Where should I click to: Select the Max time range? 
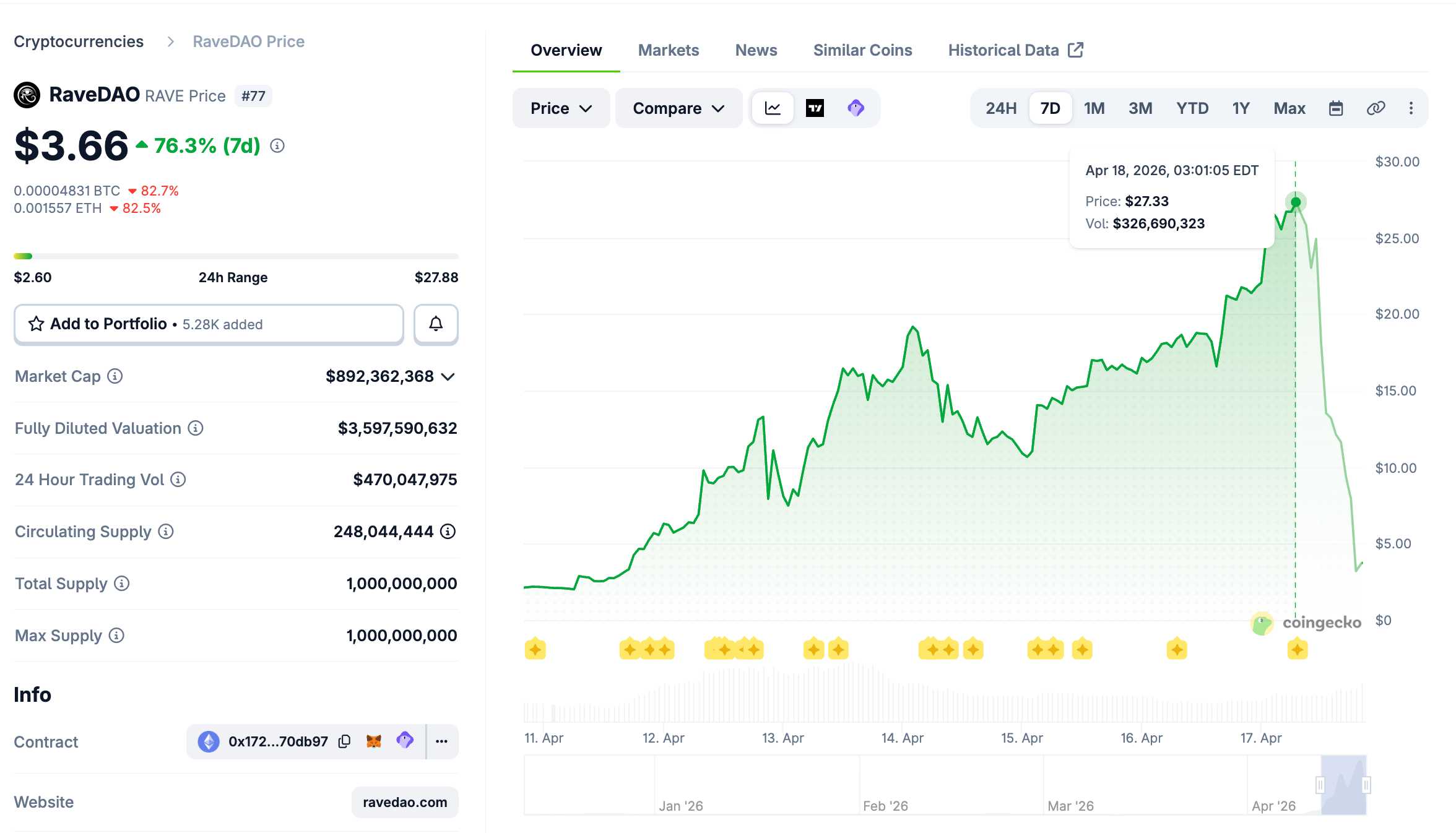tap(1289, 108)
